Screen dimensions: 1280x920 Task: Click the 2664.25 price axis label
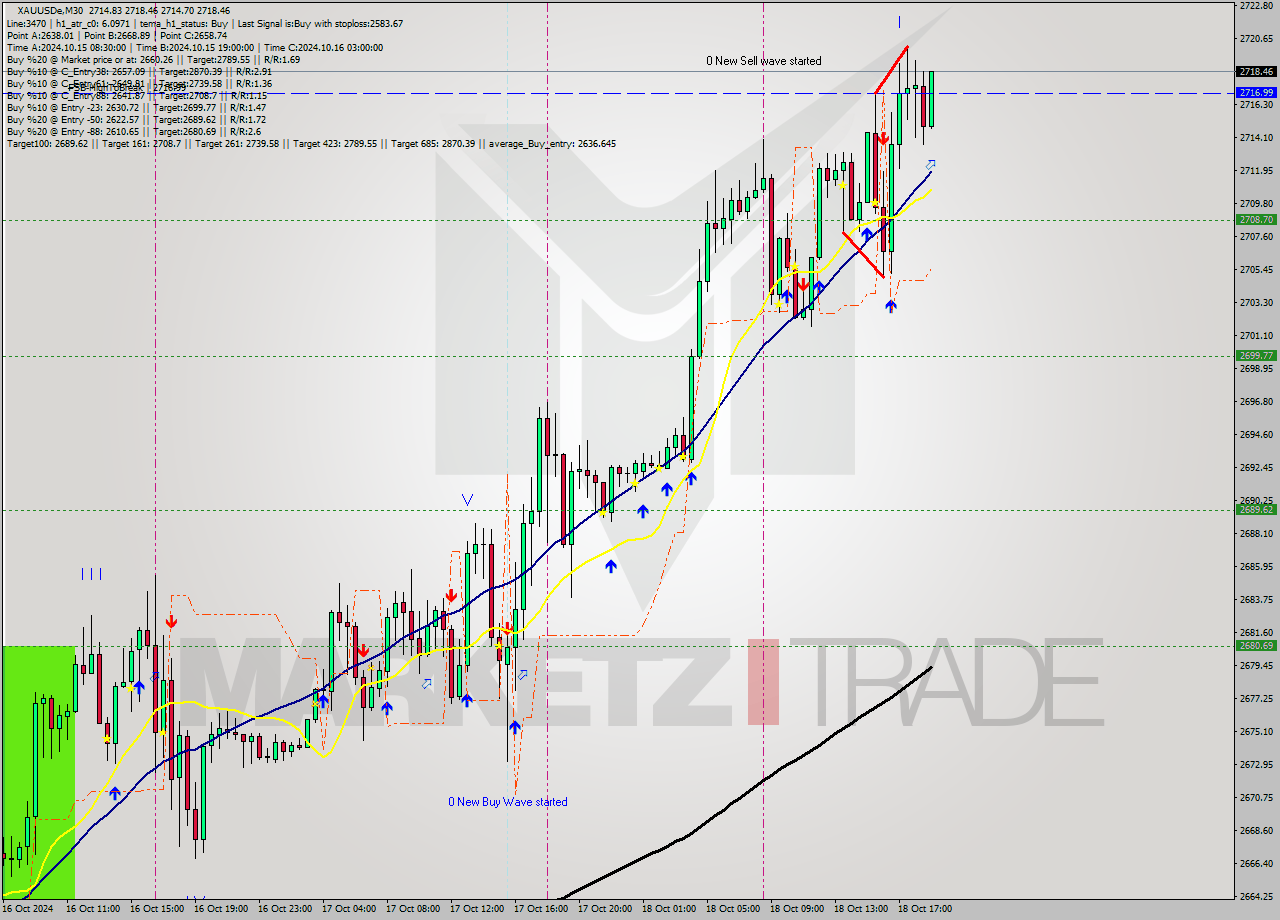1255,896
